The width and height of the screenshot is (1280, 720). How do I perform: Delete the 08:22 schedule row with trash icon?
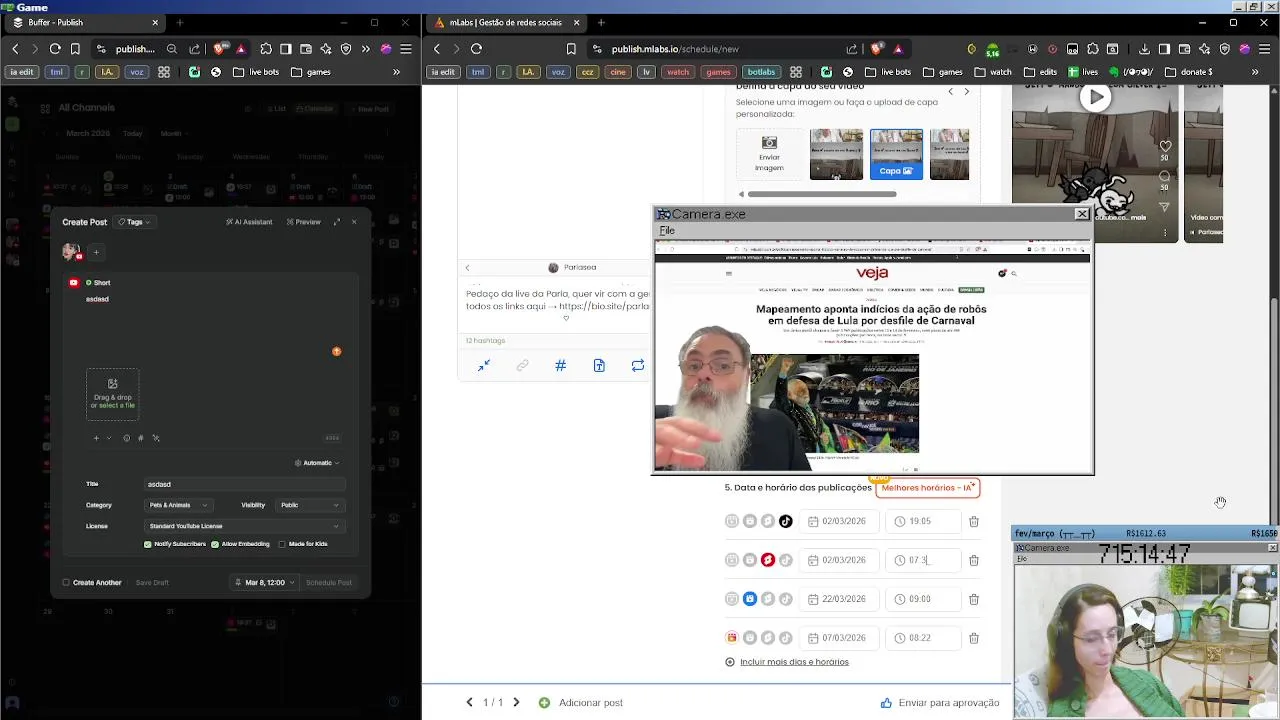[974, 638]
